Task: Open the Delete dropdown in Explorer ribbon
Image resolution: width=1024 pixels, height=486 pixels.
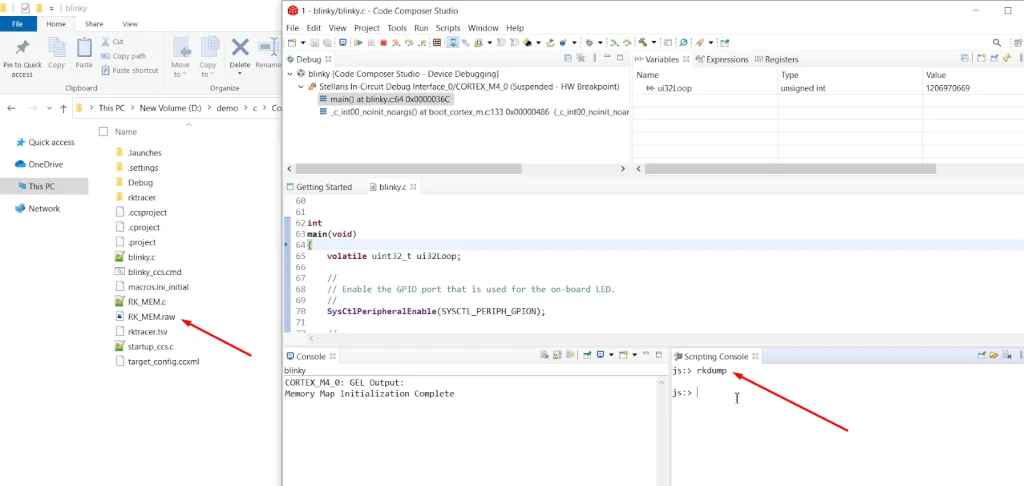Action: (x=240, y=73)
